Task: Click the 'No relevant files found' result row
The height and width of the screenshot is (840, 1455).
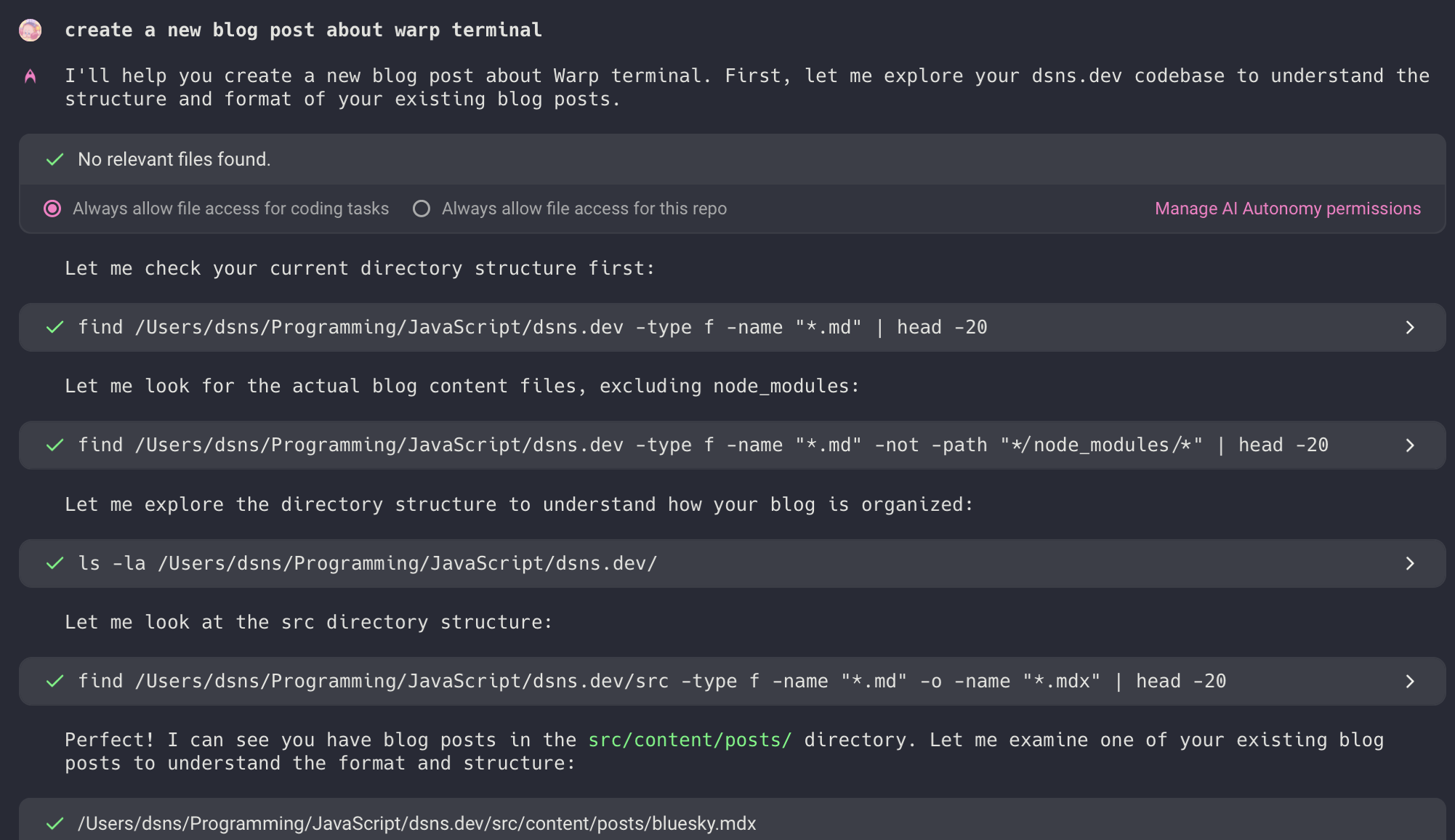Action: pyautogui.click(x=174, y=159)
